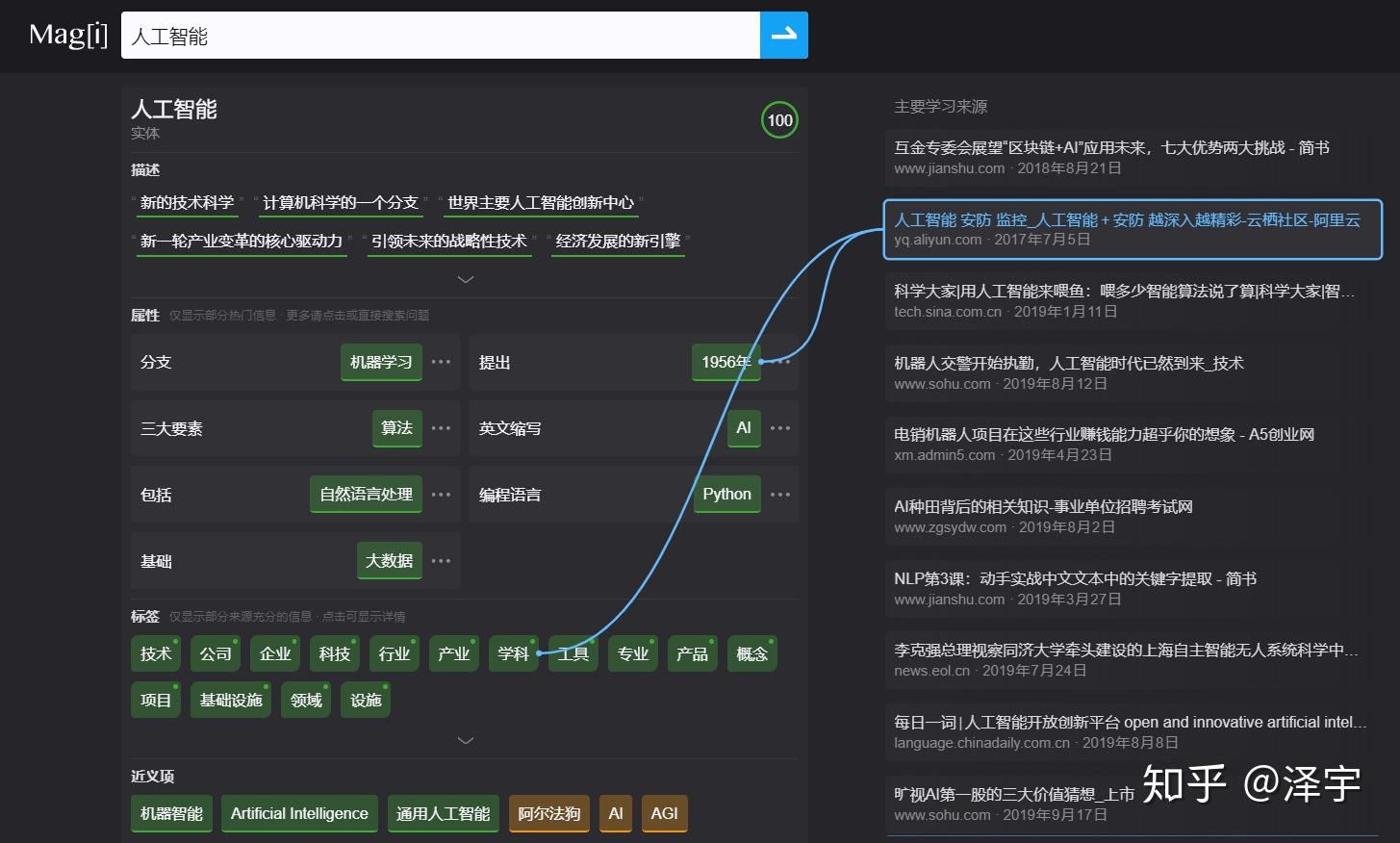Screen dimensions: 1400x843
Task: Click the 通用人工智能 synonym
Action: 444,814
